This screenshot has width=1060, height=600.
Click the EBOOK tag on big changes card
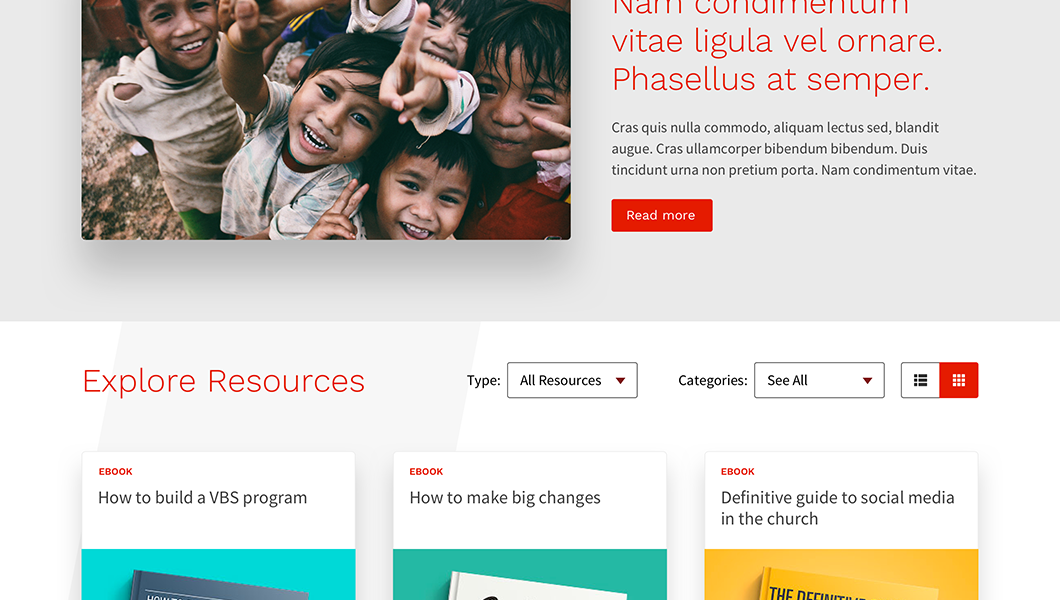(426, 472)
